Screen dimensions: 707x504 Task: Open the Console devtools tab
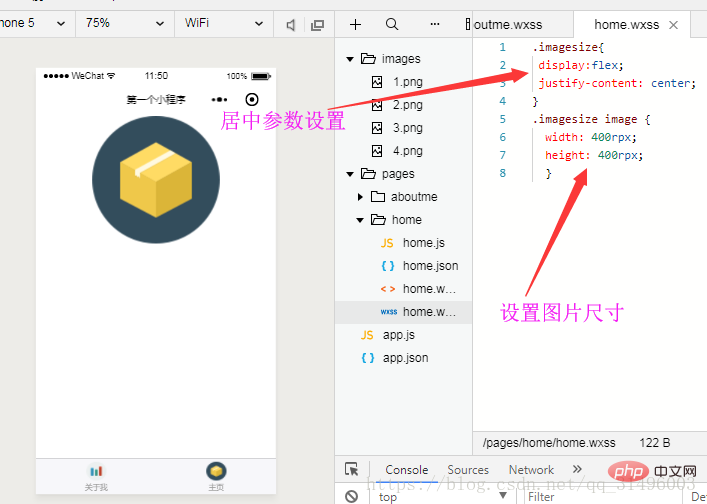(406, 470)
